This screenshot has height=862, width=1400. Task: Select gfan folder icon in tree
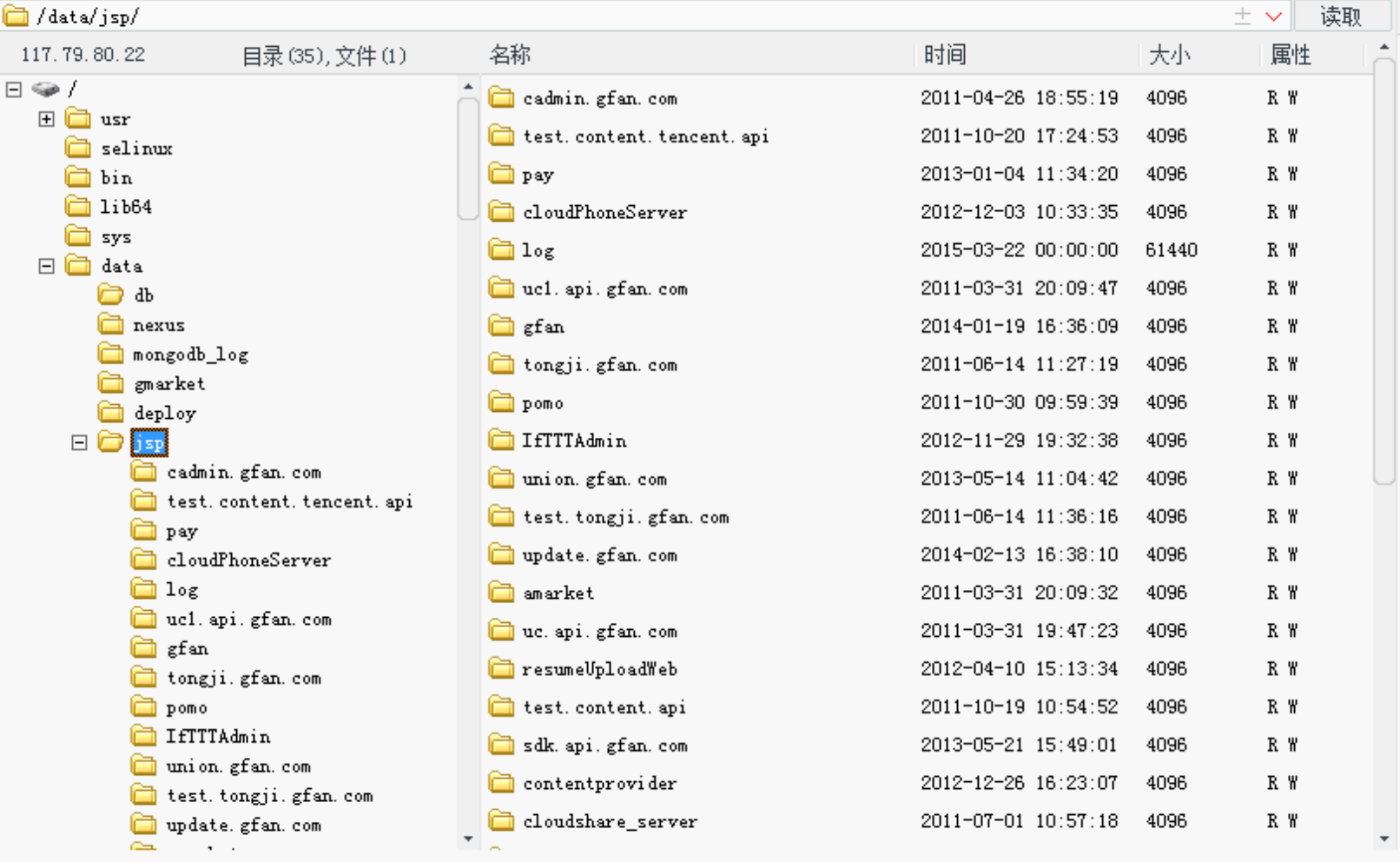coord(144,648)
